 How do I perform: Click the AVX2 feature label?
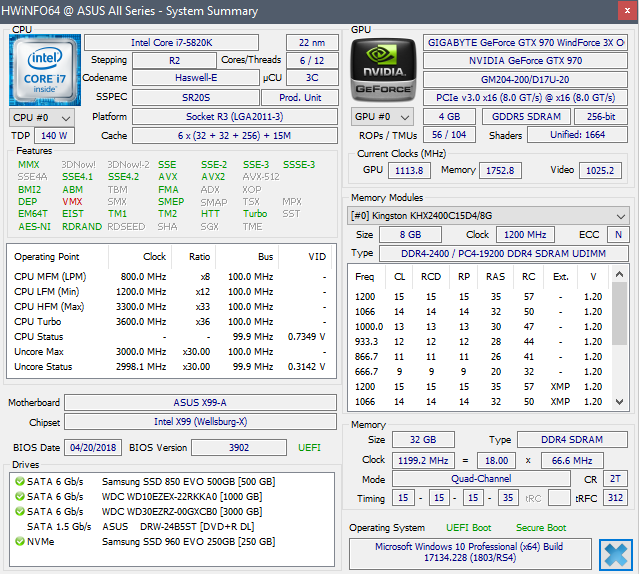[x=213, y=177]
